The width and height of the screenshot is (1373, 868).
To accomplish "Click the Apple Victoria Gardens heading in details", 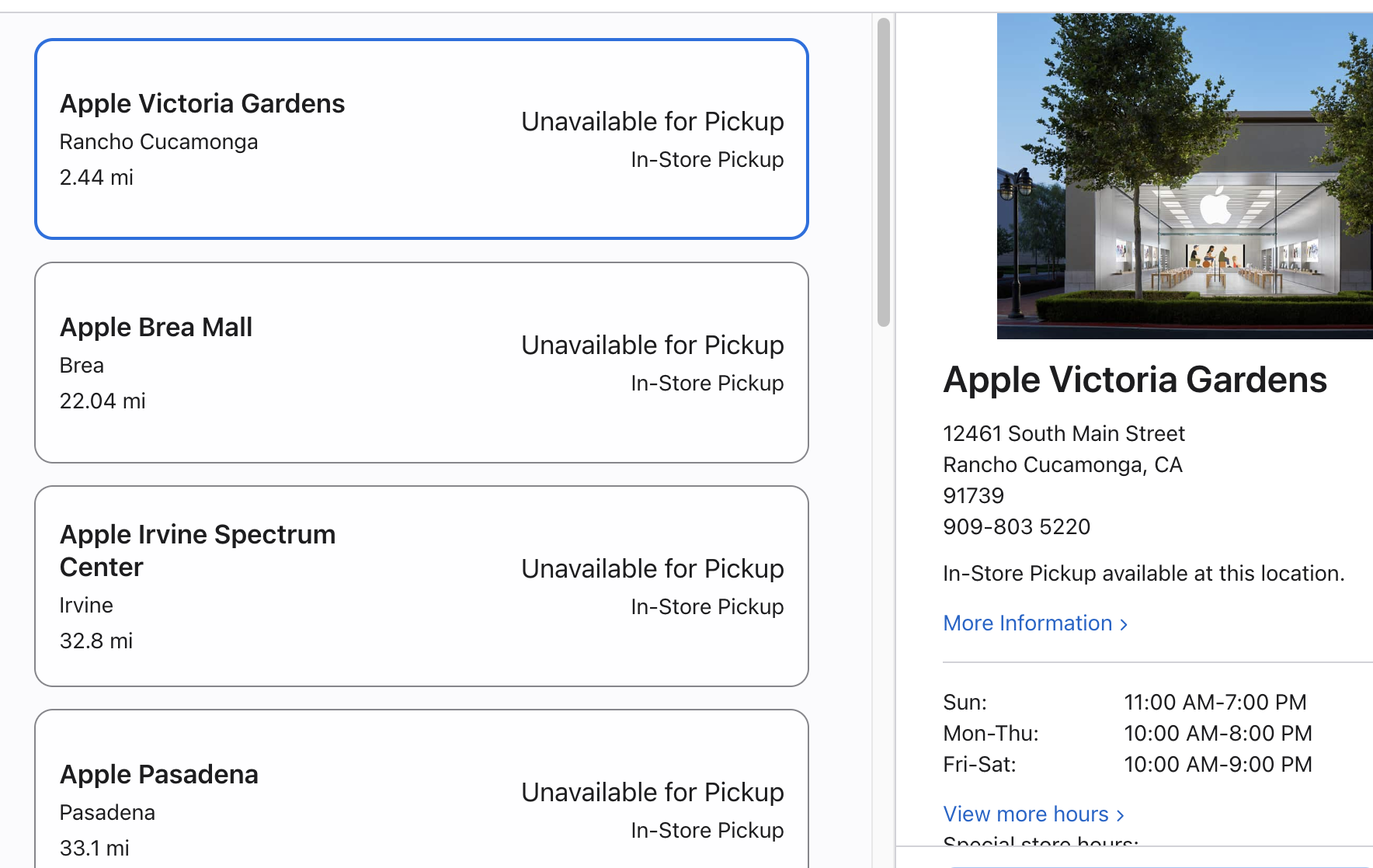I will (1135, 380).
